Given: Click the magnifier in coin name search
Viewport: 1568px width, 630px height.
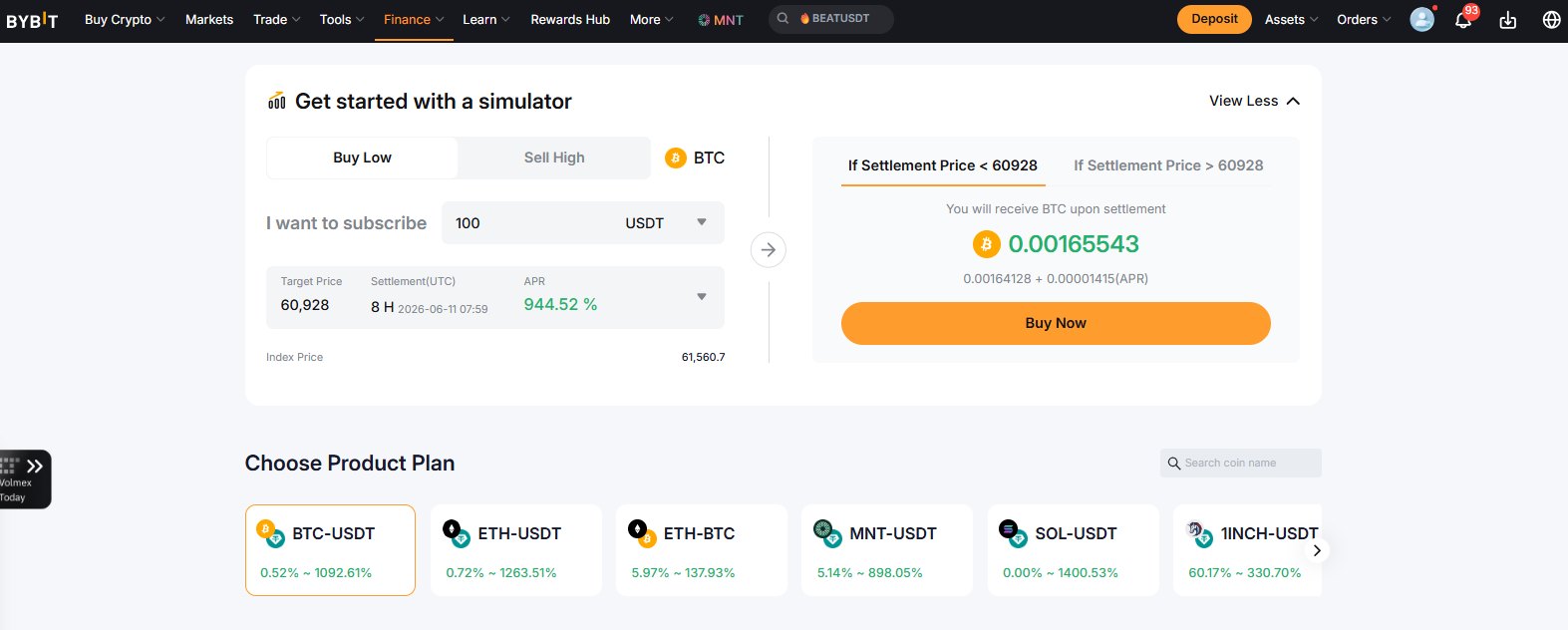Looking at the screenshot, I should pyautogui.click(x=1174, y=463).
